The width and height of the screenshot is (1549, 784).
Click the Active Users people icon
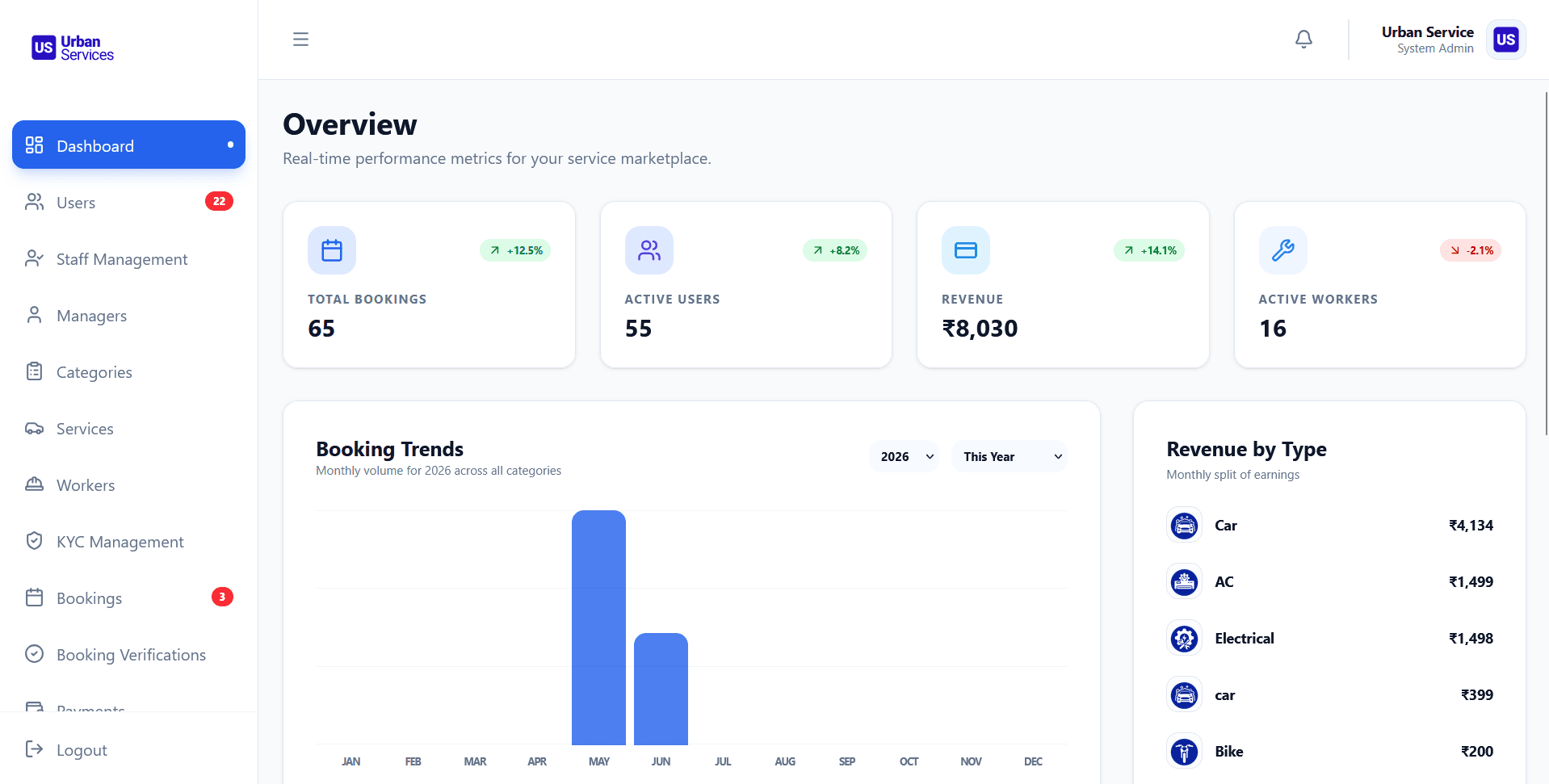pyautogui.click(x=649, y=250)
